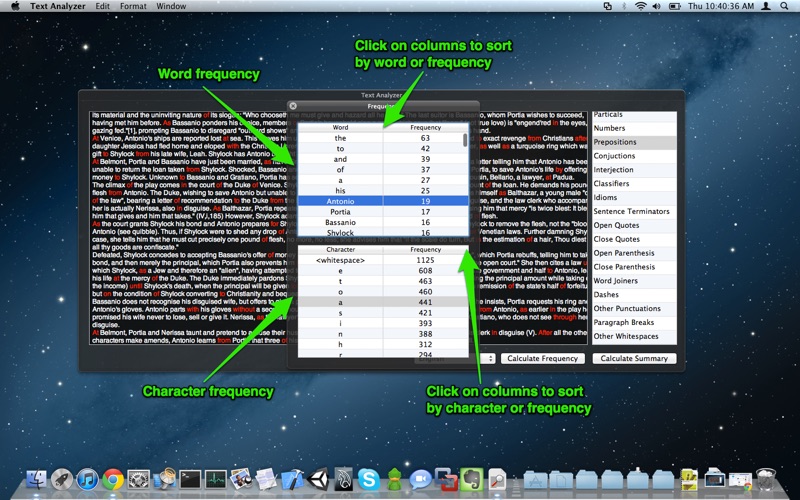Select the 'Antonio' word row
Image resolution: width=800 pixels, height=500 pixels.
[x=383, y=201]
